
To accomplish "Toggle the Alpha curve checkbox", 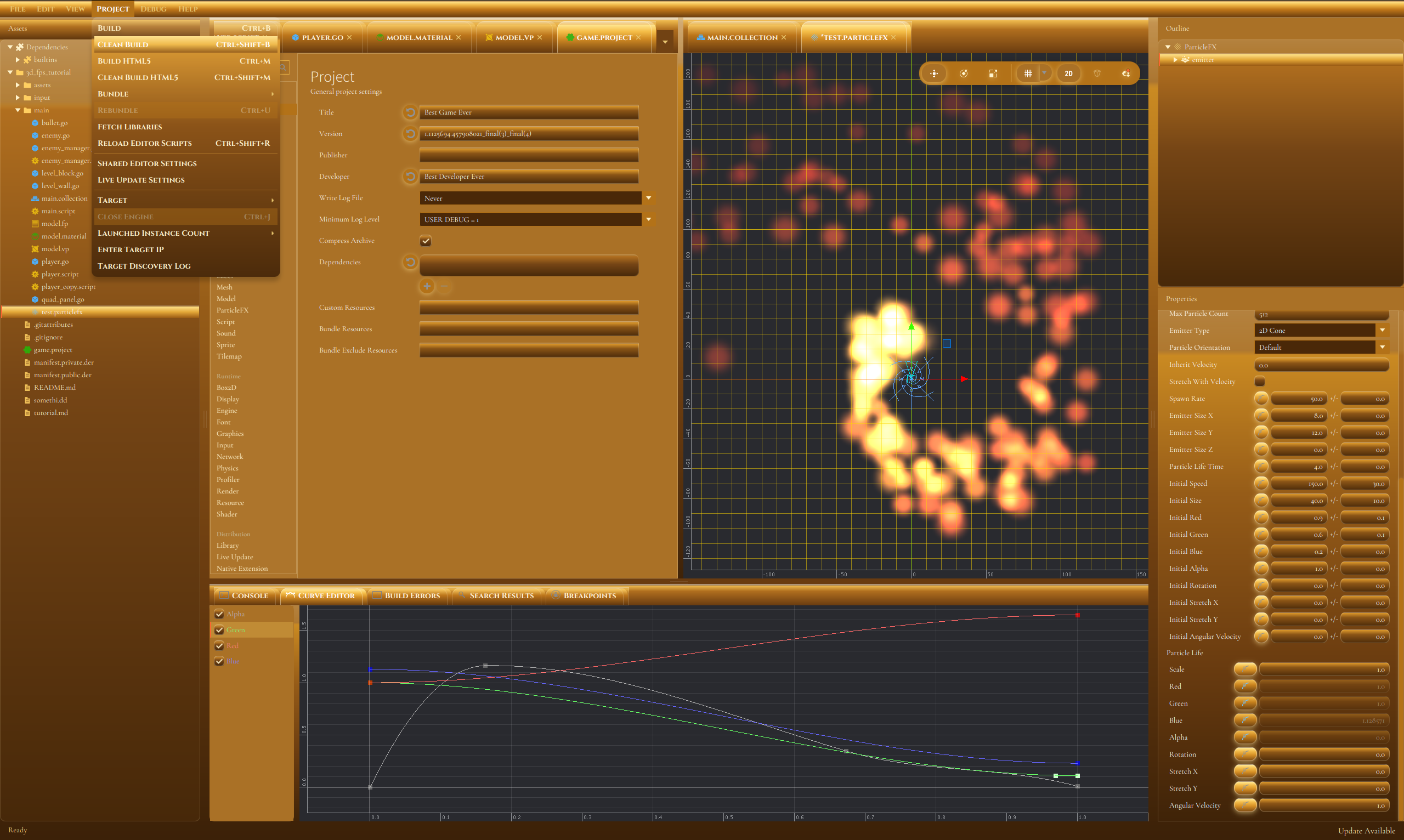I will (219, 614).
